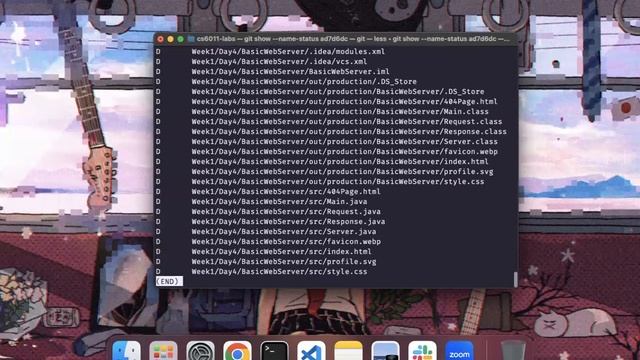
Task: Click the (END) pager indicator
Action: point(169,281)
